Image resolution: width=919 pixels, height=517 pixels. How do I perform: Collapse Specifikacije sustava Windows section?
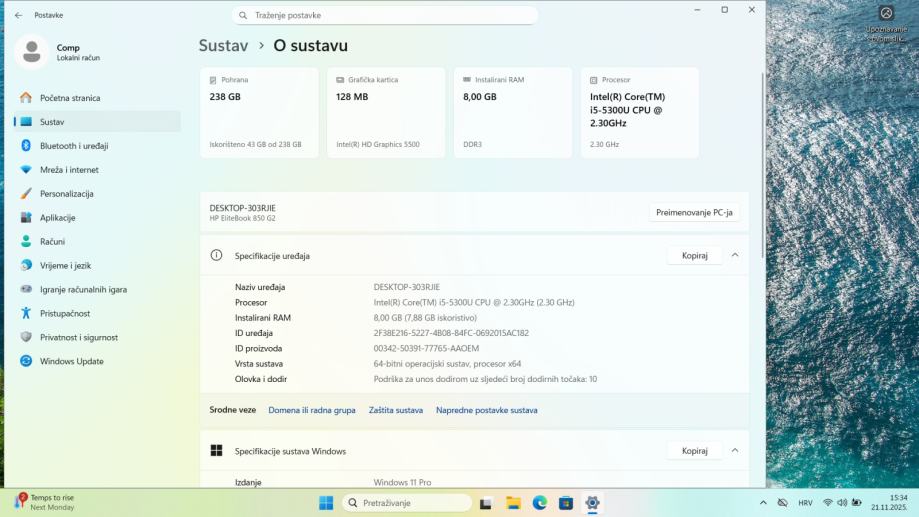point(735,451)
